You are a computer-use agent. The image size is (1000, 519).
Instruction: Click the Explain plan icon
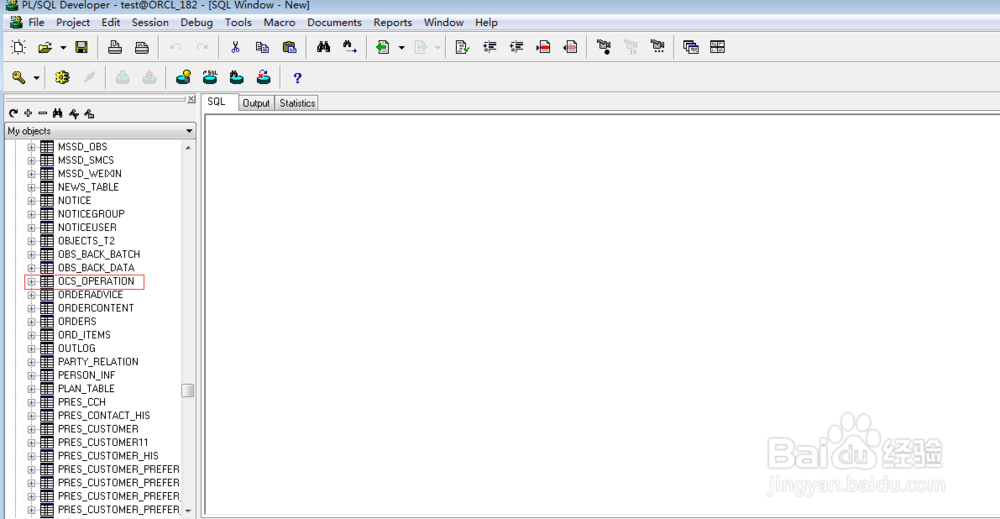pos(183,78)
